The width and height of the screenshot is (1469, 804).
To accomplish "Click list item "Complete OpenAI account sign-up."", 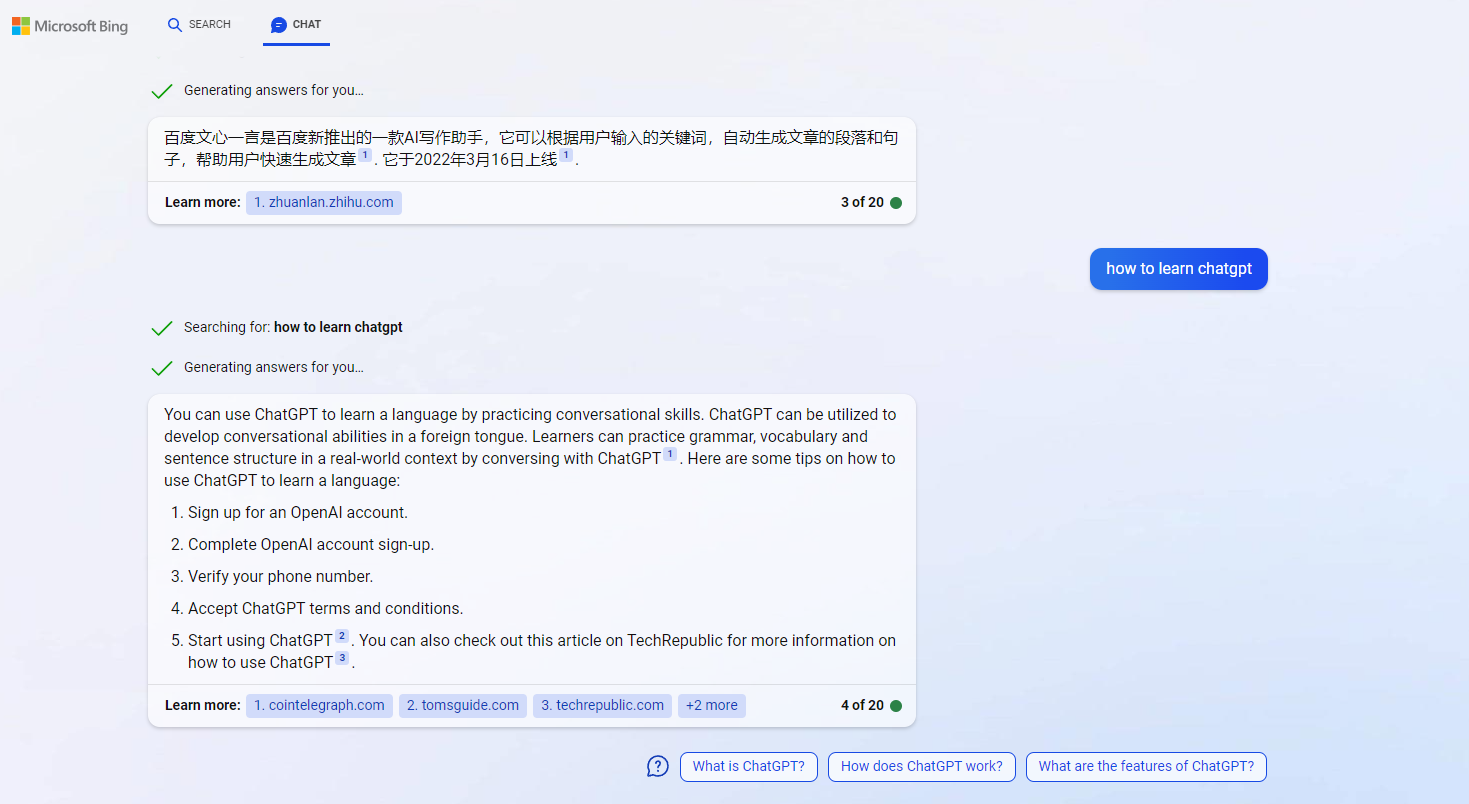I will [x=311, y=544].
